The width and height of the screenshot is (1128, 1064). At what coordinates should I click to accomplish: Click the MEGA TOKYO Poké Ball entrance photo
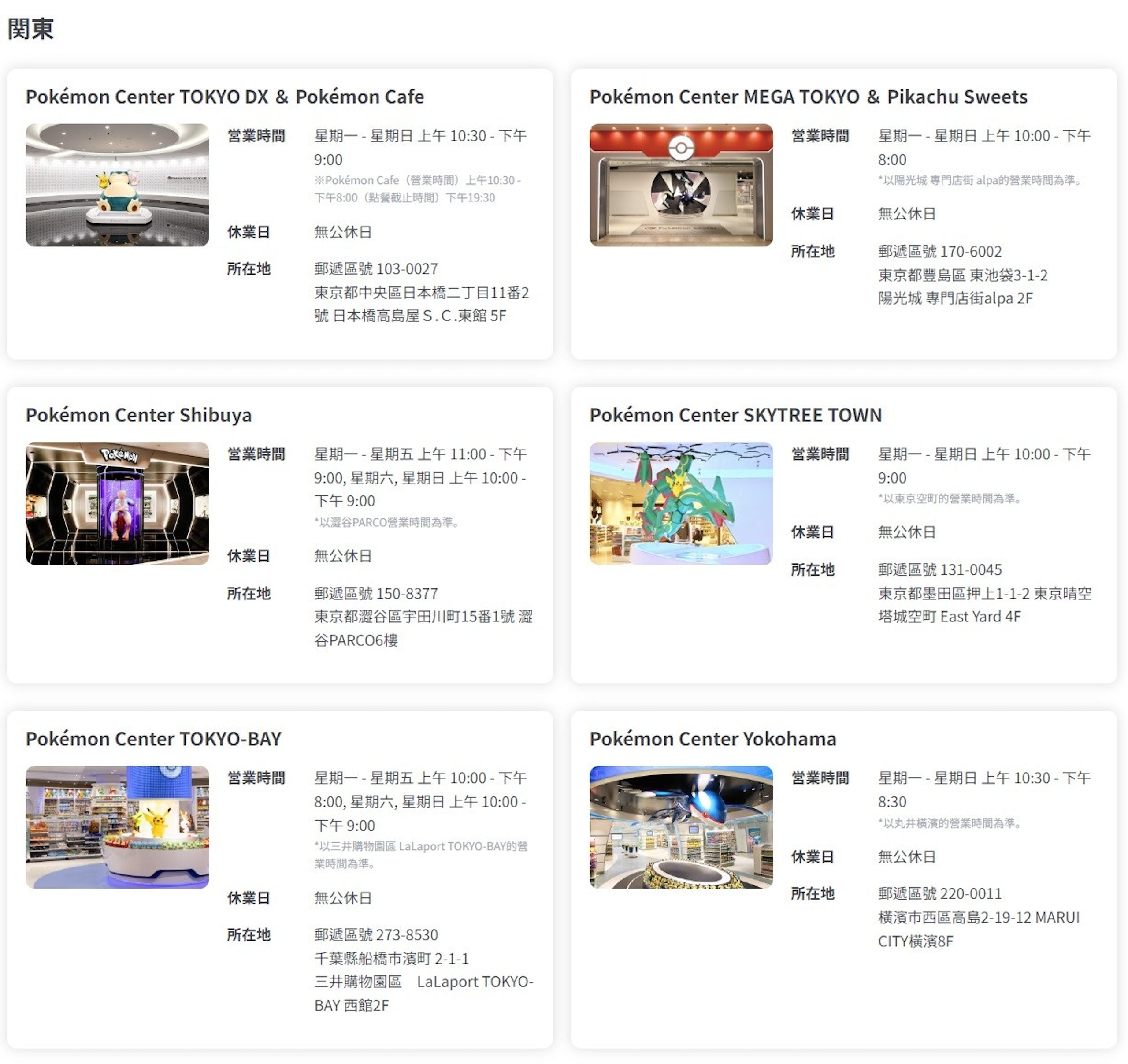[x=681, y=185]
